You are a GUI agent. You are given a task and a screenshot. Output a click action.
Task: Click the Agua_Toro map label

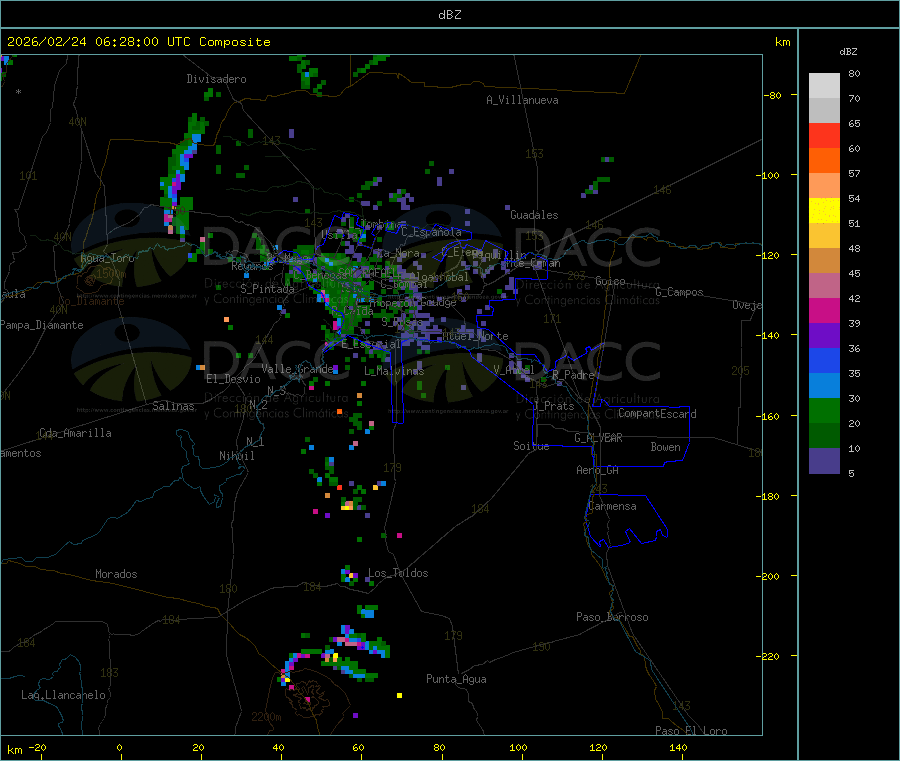coord(107,258)
